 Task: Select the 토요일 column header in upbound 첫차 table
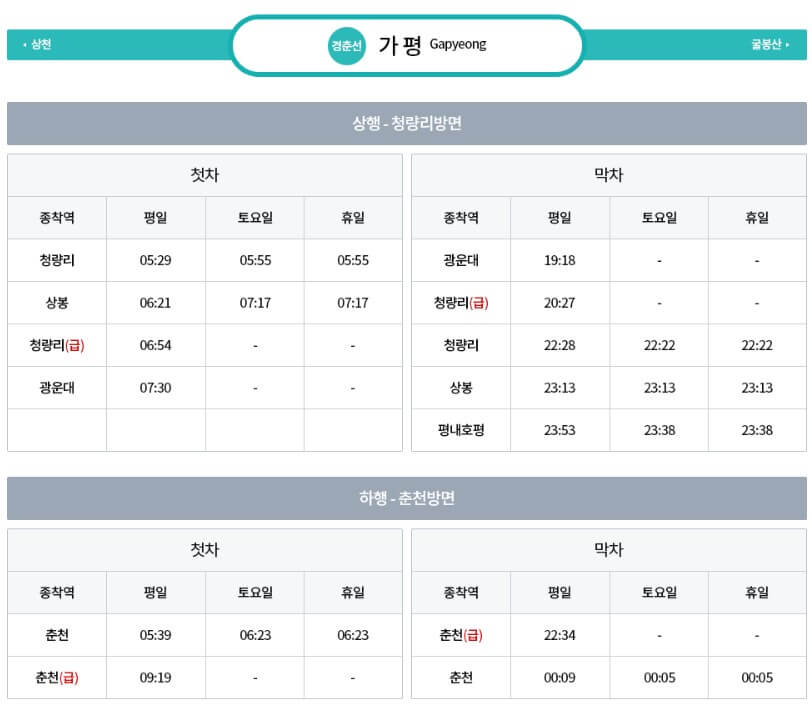pyautogui.click(x=255, y=218)
